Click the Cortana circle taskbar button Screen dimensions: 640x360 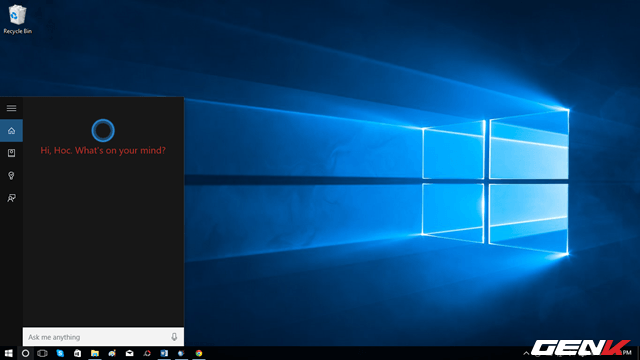pyautogui.click(x=25, y=353)
